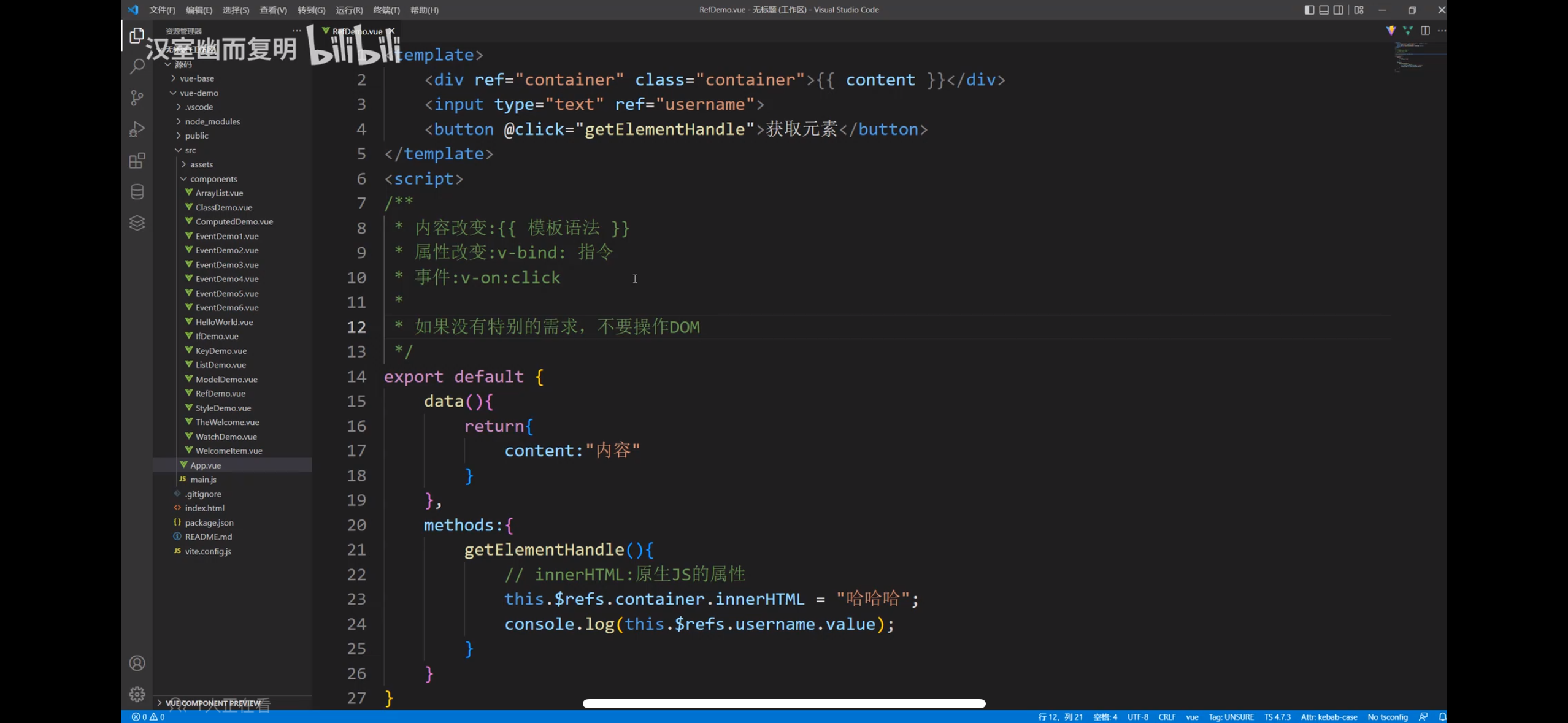This screenshot has width=1568, height=723.
Task: Open the Search view in activity bar
Action: pyautogui.click(x=137, y=66)
